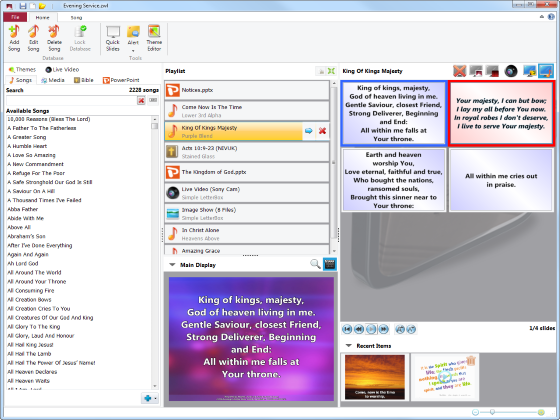Select the 'Your majesty, I can but bow' slide
Screen dimensions: 560x420
501,113
